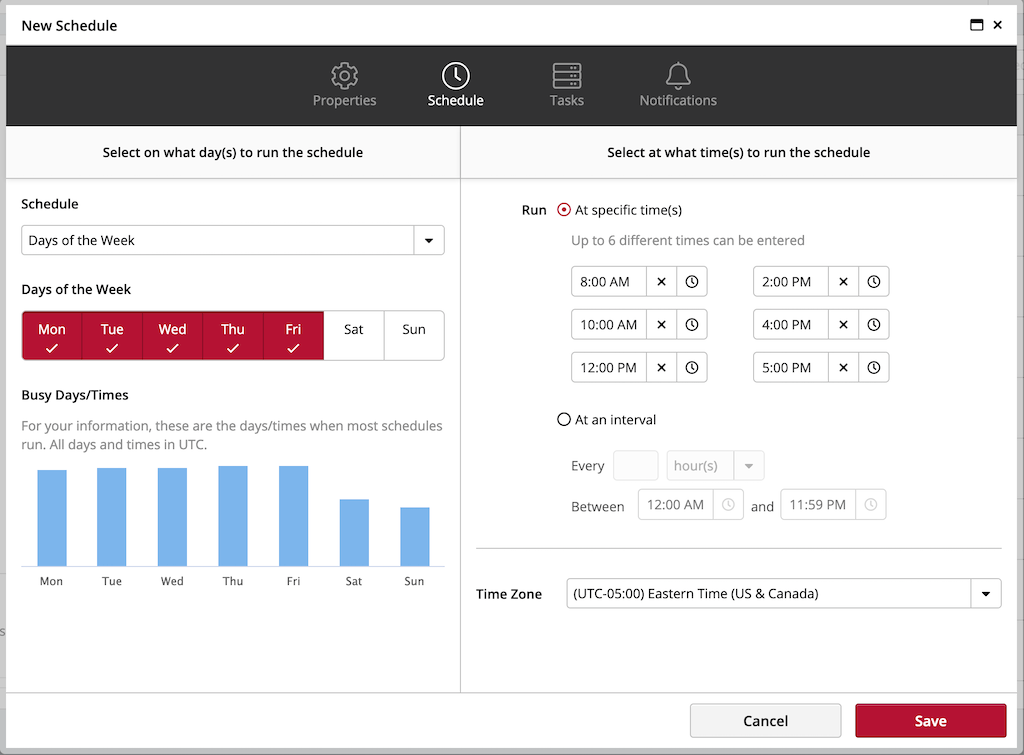Edit the 5:00 PM time field
The height and width of the screenshot is (755, 1024).
[x=791, y=368]
